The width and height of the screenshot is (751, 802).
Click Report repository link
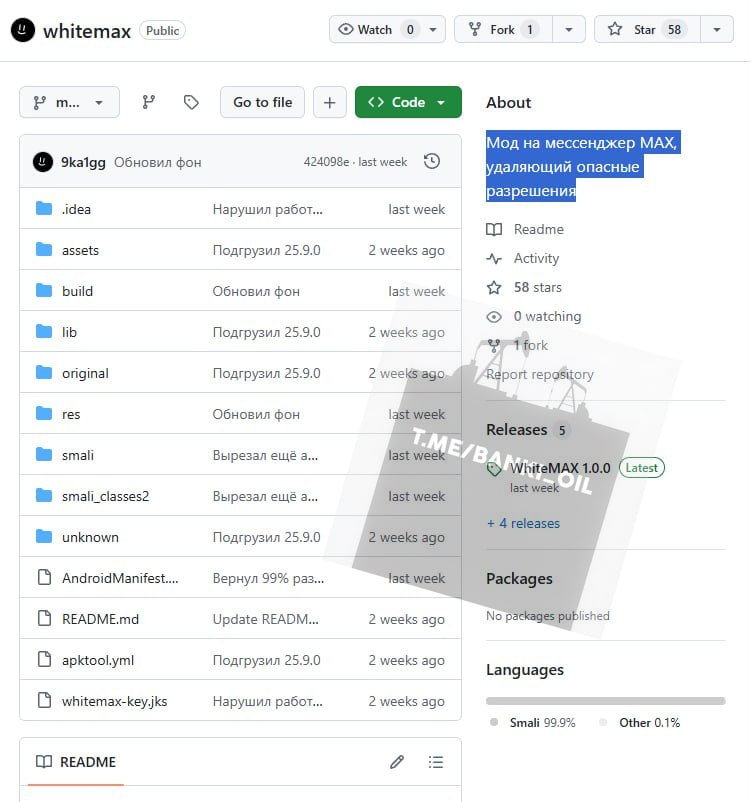coord(540,374)
